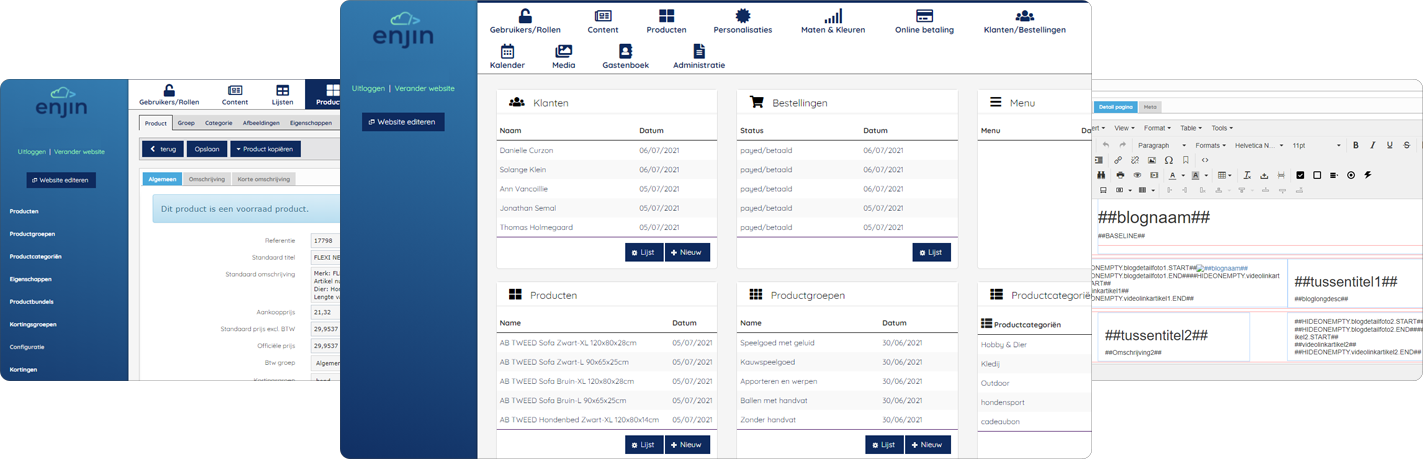Image resolution: width=1423 pixels, height=459 pixels.
Task: Open source code icon in editor
Action: click(1205, 160)
